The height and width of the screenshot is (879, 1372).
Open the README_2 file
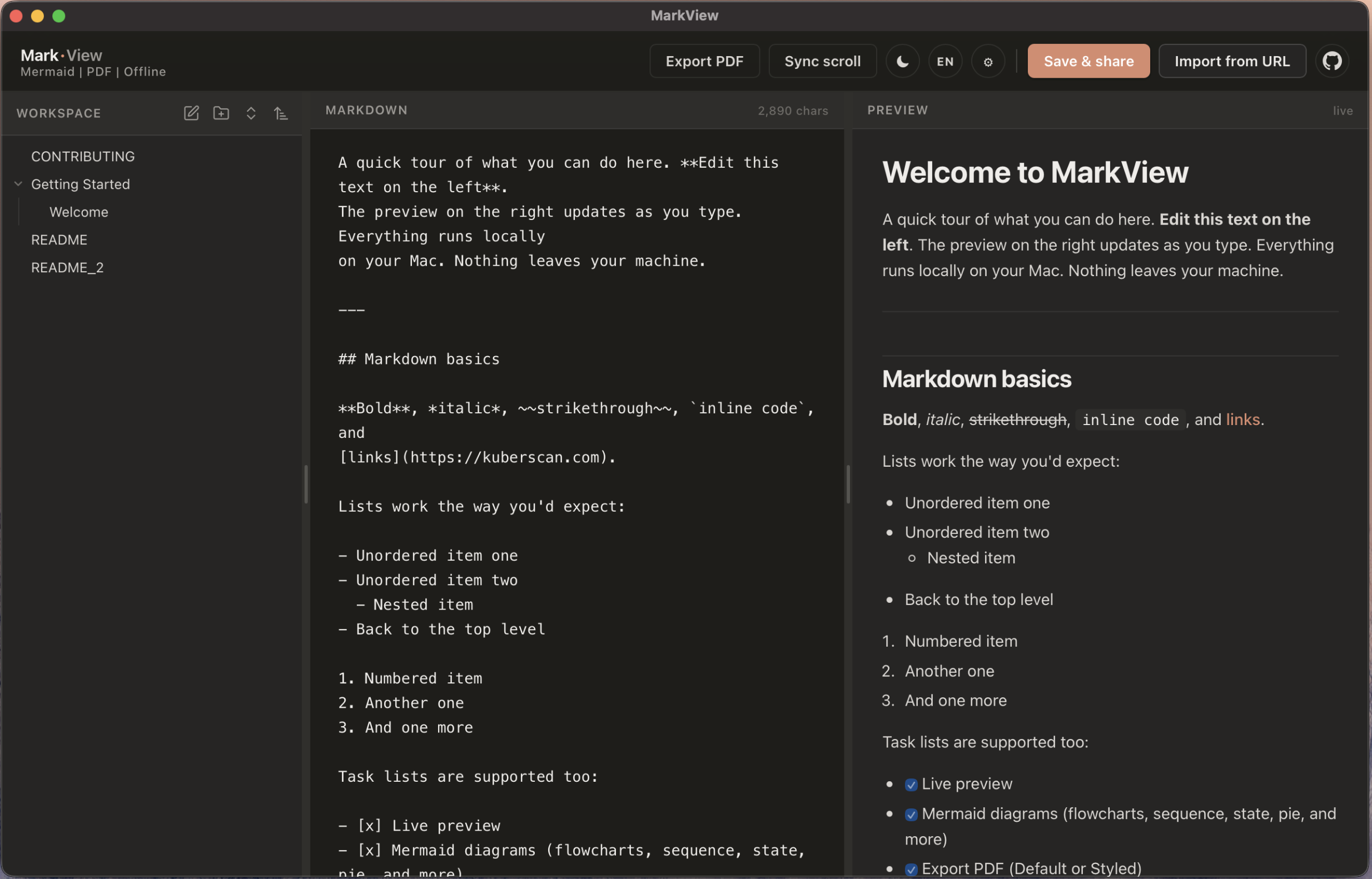coord(67,268)
